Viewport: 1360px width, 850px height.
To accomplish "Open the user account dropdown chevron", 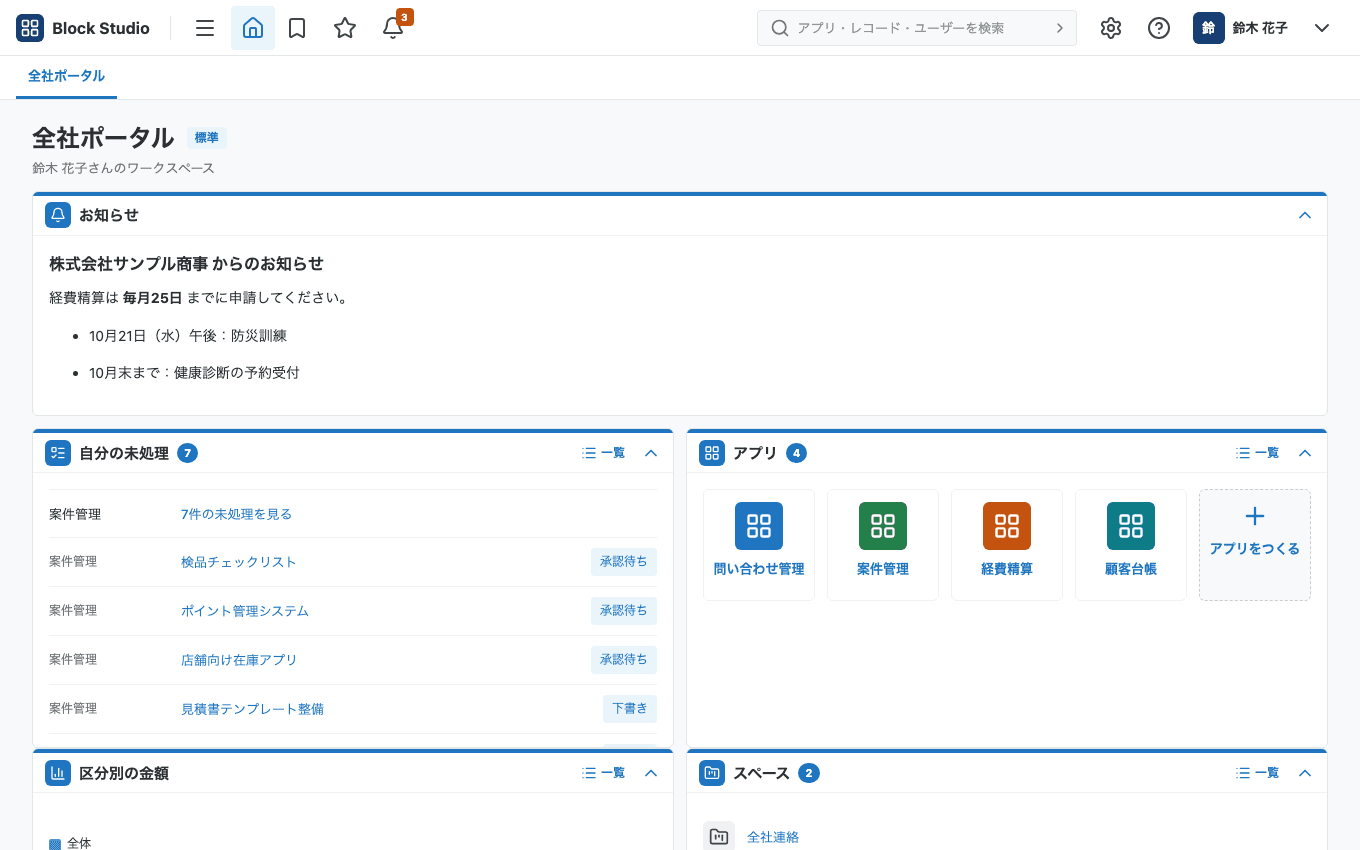I will pos(1322,28).
